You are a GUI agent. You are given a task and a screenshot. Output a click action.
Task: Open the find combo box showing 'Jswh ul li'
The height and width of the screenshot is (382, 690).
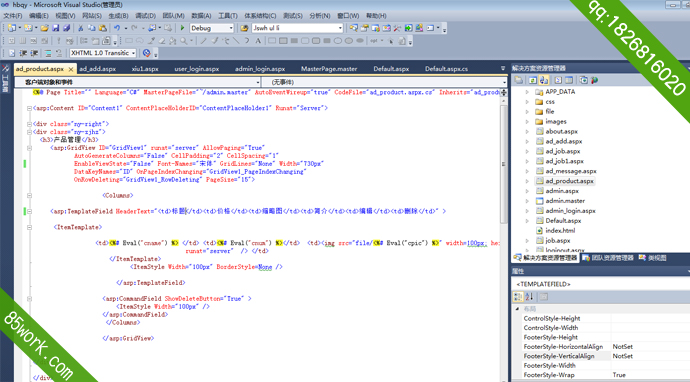[297, 28]
